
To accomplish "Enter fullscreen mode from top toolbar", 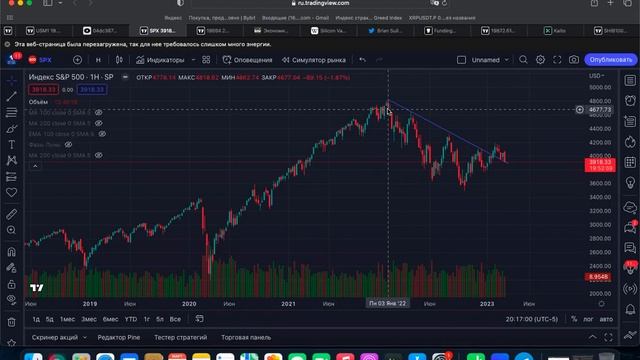I will [x=557, y=60].
